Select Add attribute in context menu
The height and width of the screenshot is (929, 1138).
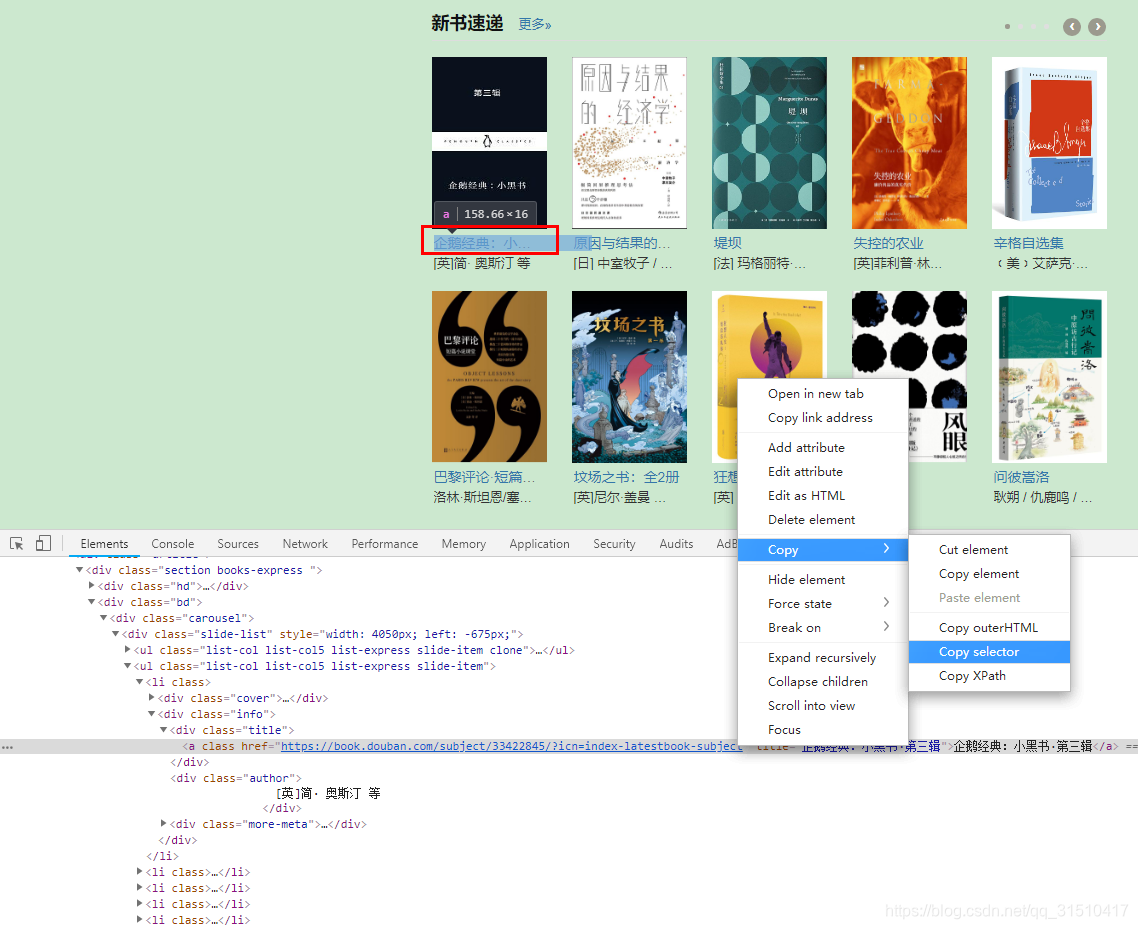(x=822, y=448)
